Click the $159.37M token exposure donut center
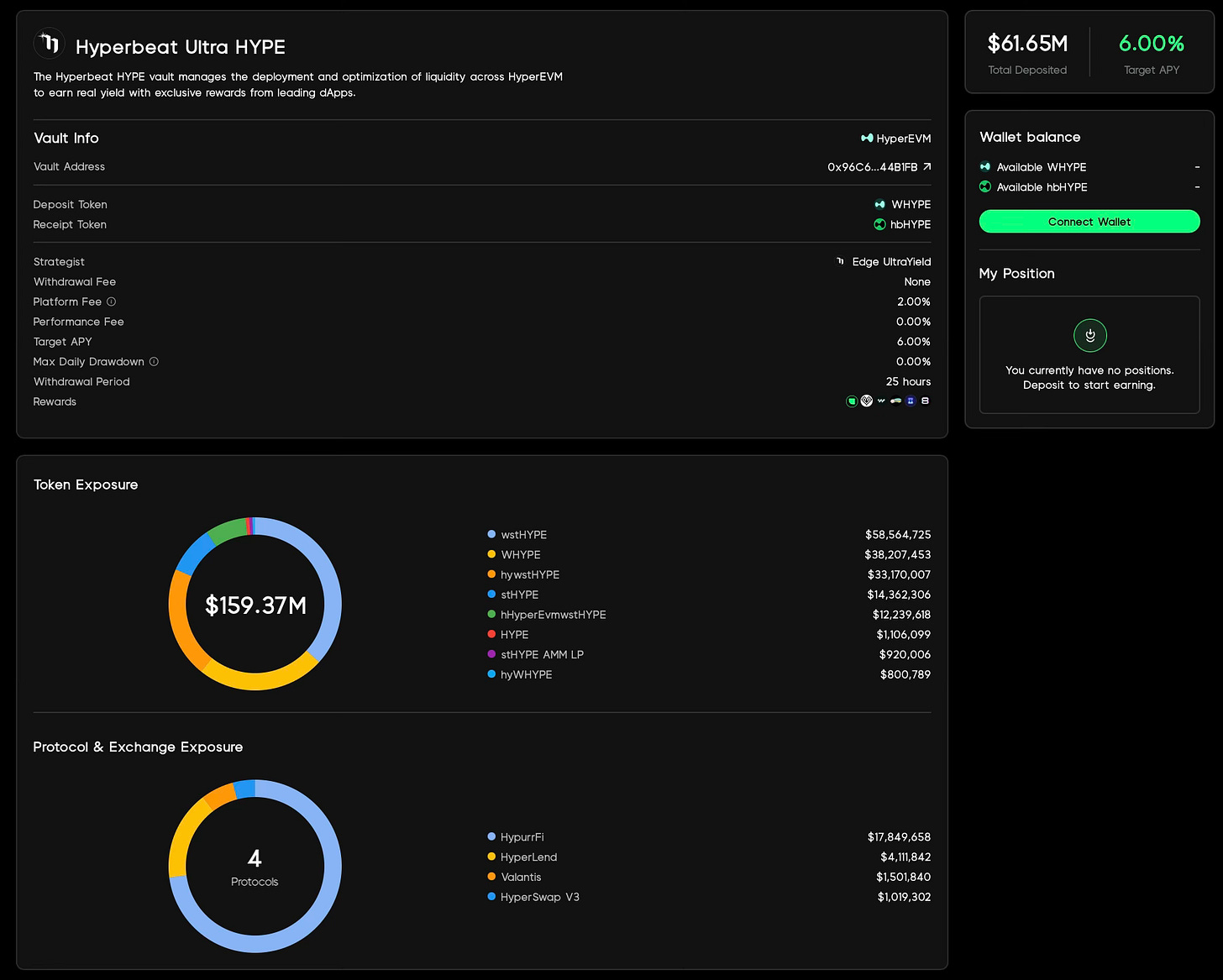1223x980 pixels. tap(255, 605)
